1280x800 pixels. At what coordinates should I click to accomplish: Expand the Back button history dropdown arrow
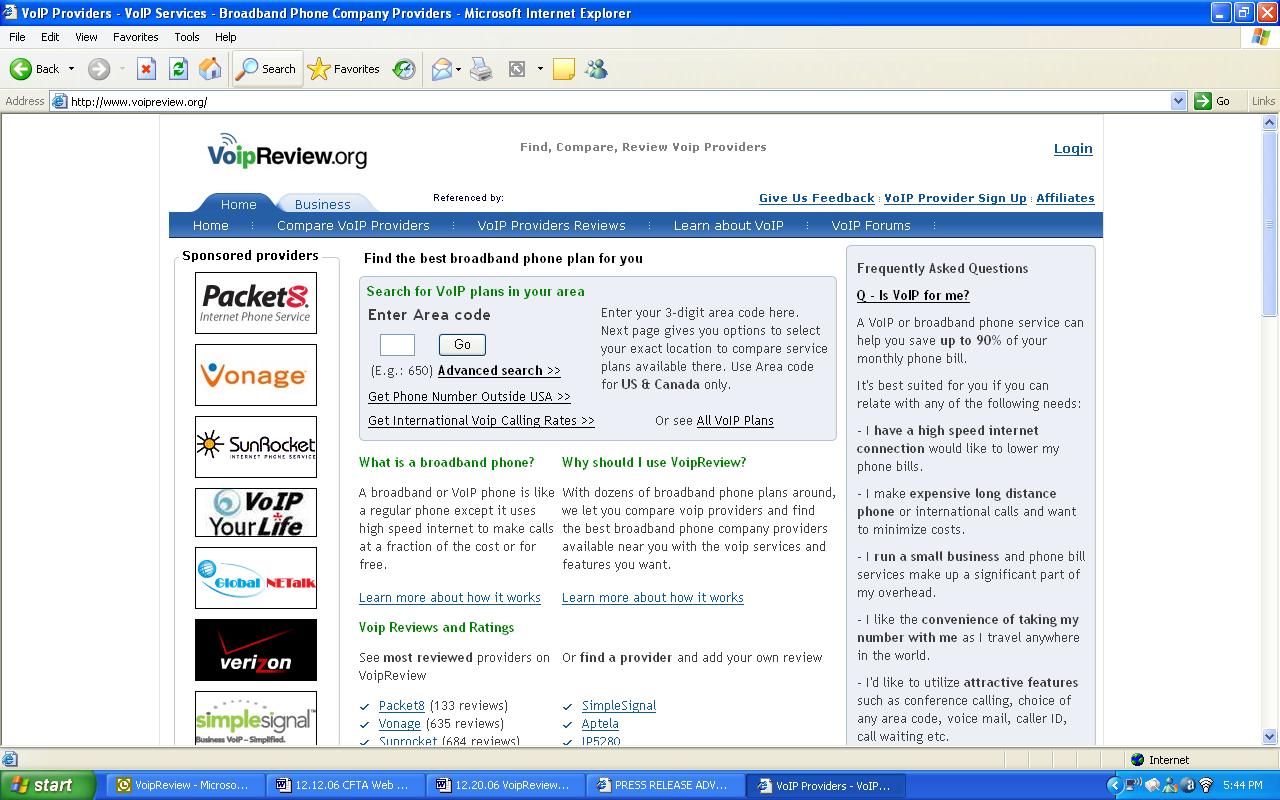(x=71, y=69)
